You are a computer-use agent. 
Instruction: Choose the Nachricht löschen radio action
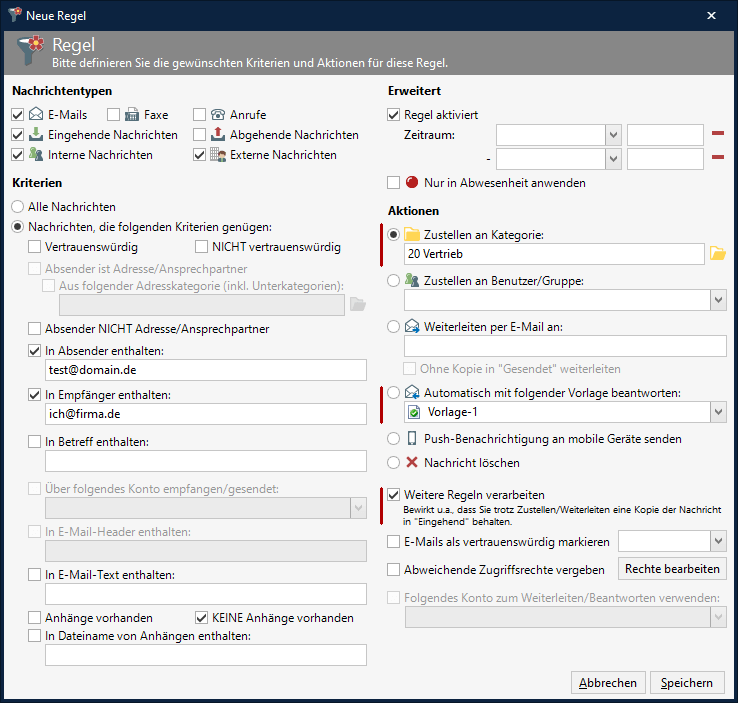(x=394, y=463)
